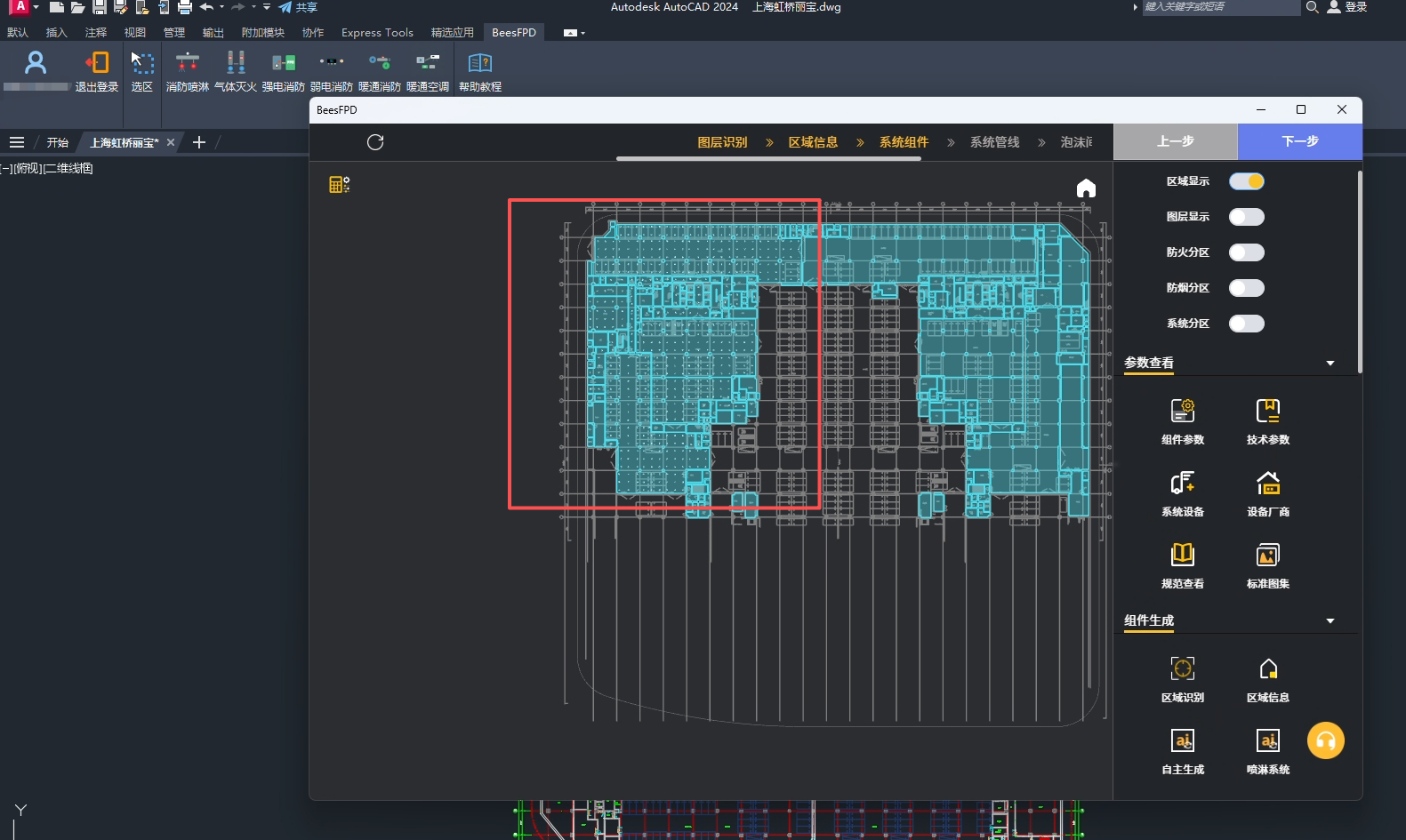Select the 系统管线 step tab
The image size is (1406, 840).
994,142
